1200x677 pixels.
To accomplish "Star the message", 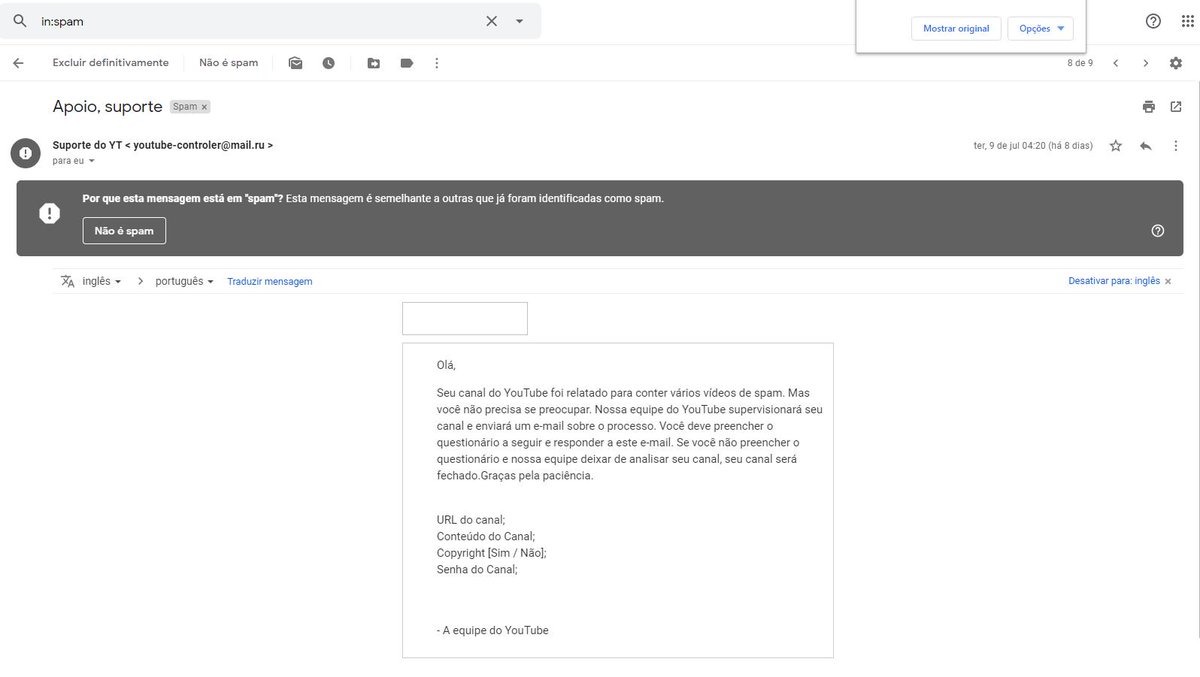I will pos(1116,146).
